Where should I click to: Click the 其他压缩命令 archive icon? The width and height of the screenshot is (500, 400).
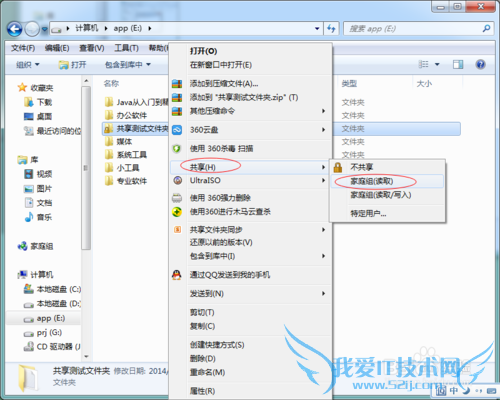pos(177,111)
